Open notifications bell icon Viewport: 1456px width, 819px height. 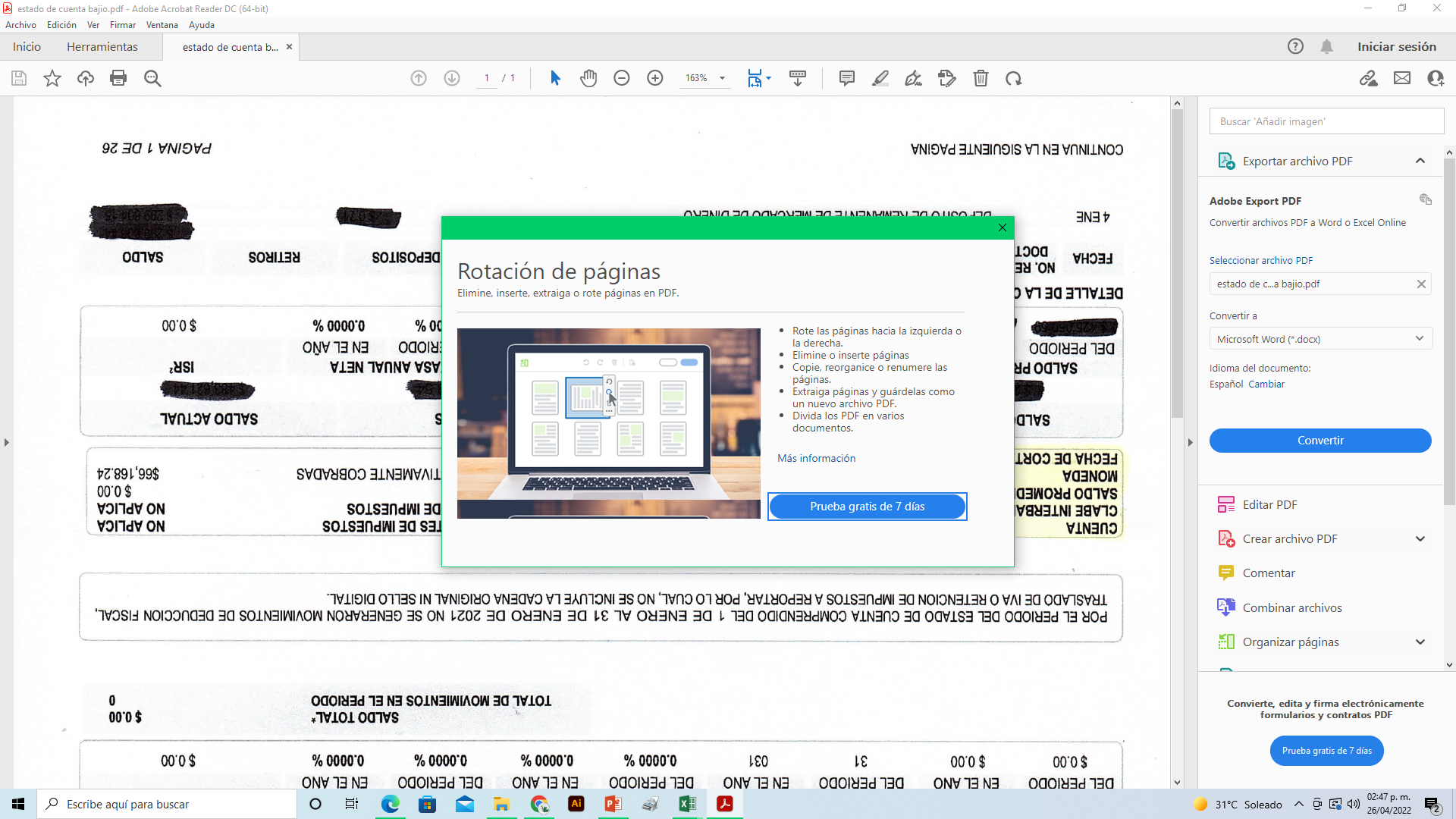pos(1326,46)
